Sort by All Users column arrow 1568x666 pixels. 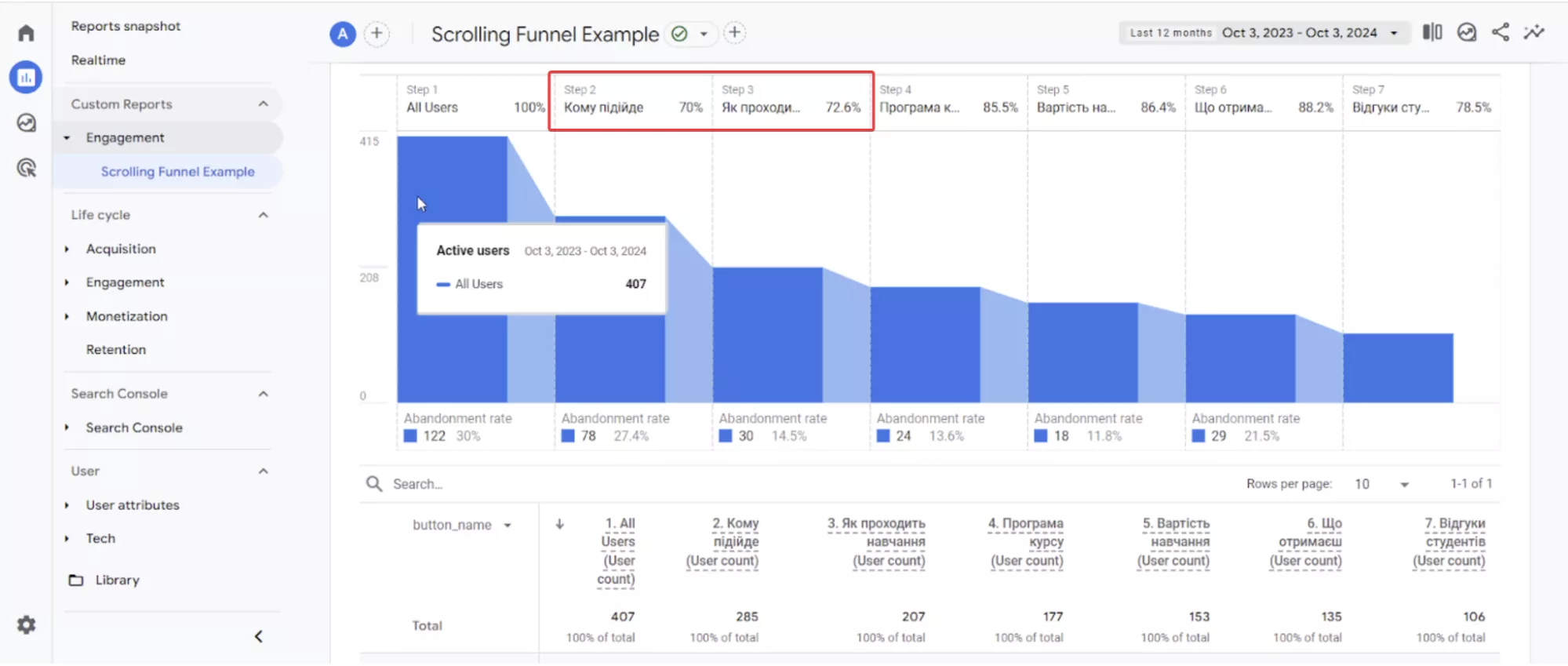(x=559, y=524)
